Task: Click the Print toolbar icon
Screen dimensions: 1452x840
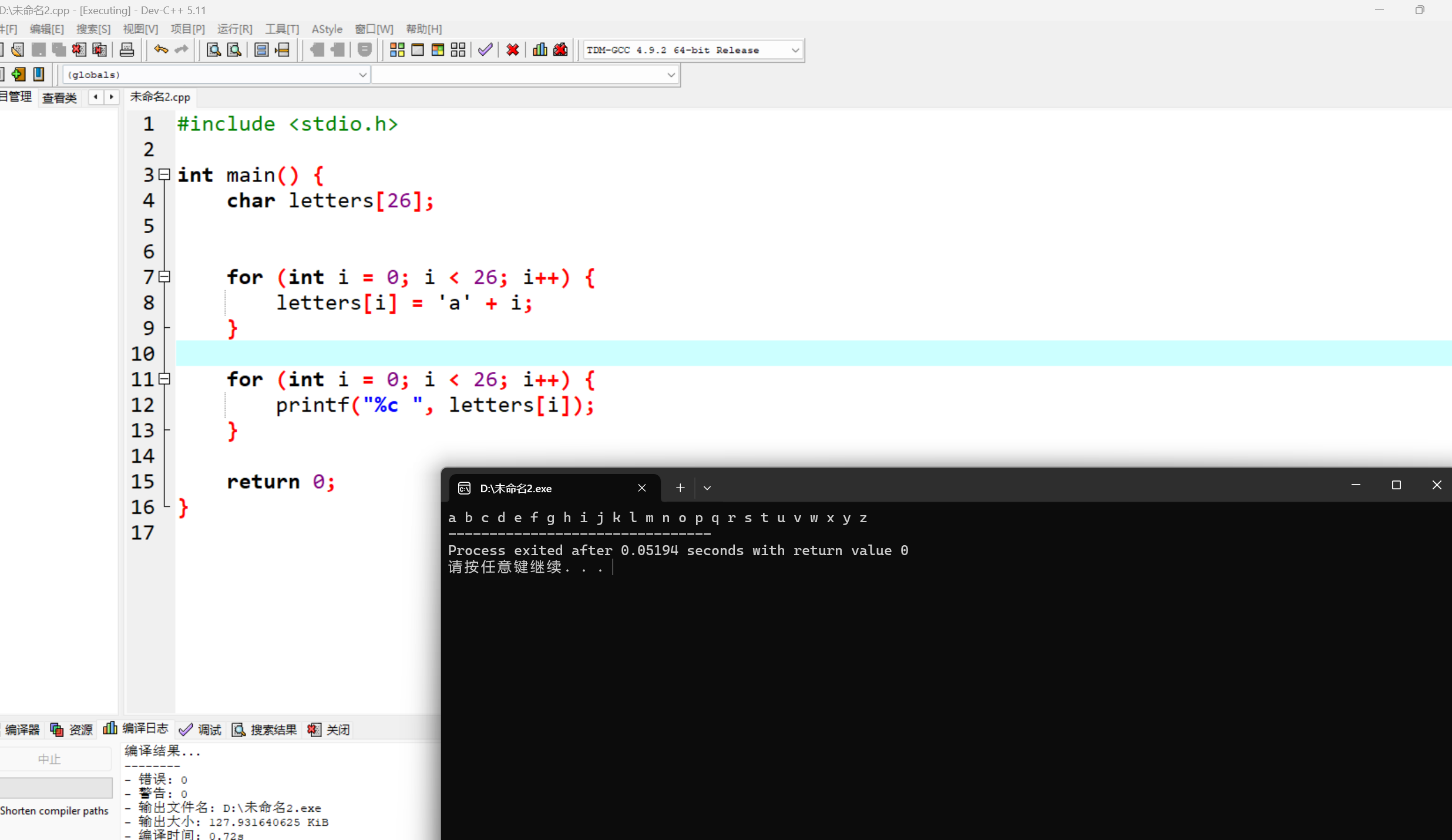Action: pyautogui.click(x=127, y=50)
